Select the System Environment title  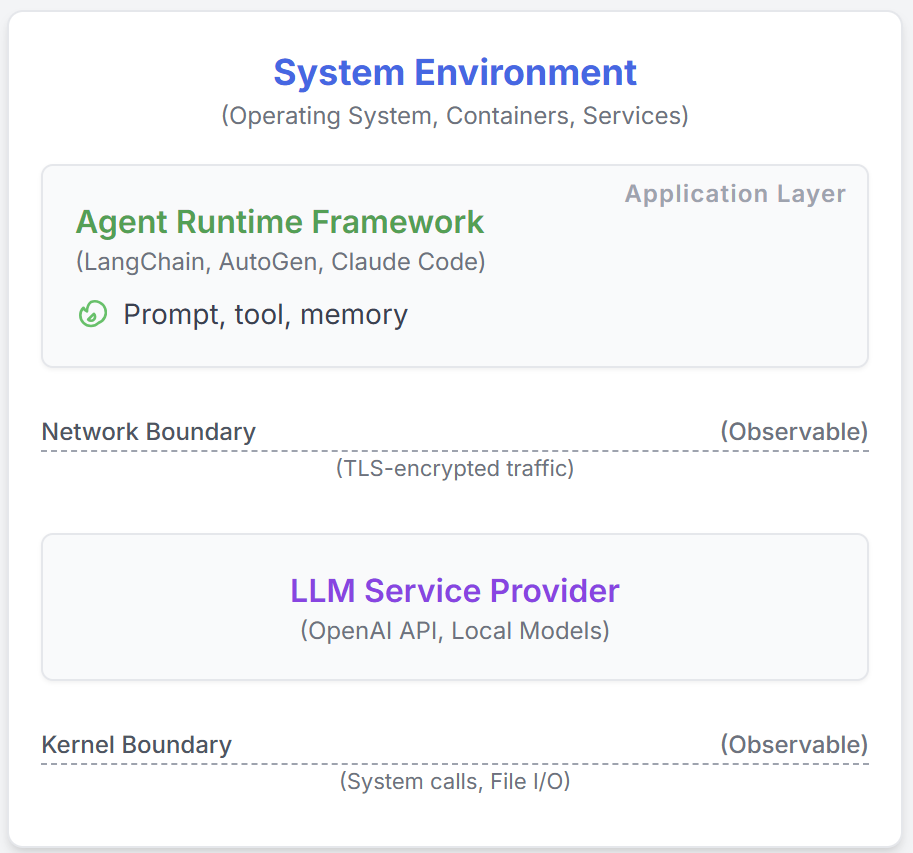tap(455, 72)
